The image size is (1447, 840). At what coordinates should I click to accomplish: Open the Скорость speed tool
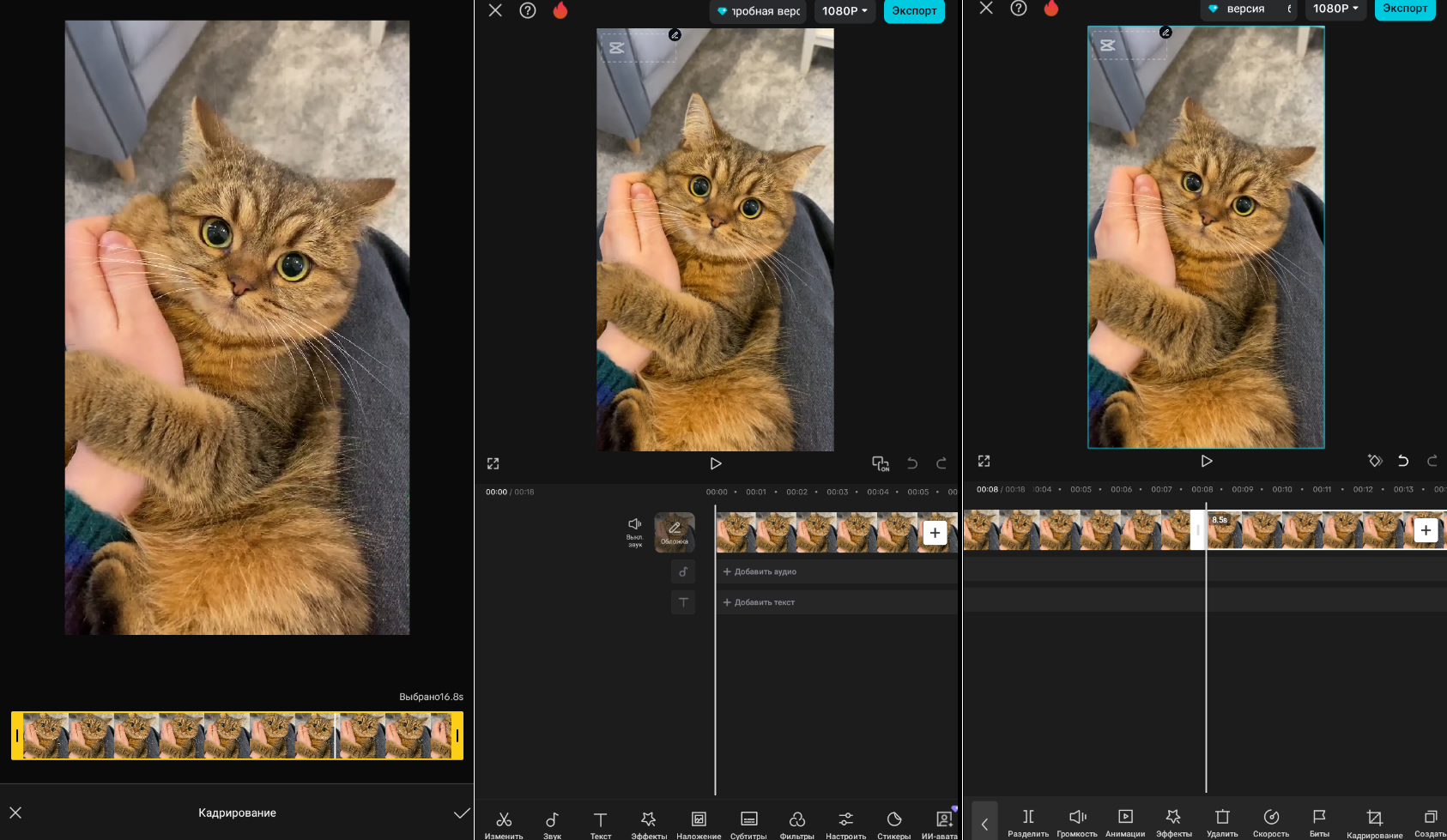point(1271,822)
